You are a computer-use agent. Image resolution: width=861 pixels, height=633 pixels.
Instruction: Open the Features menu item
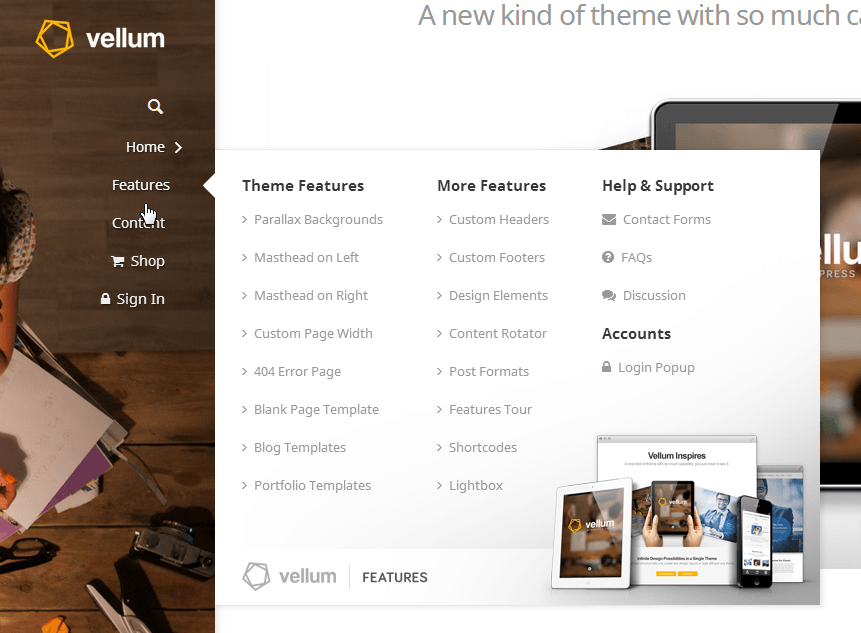click(141, 185)
